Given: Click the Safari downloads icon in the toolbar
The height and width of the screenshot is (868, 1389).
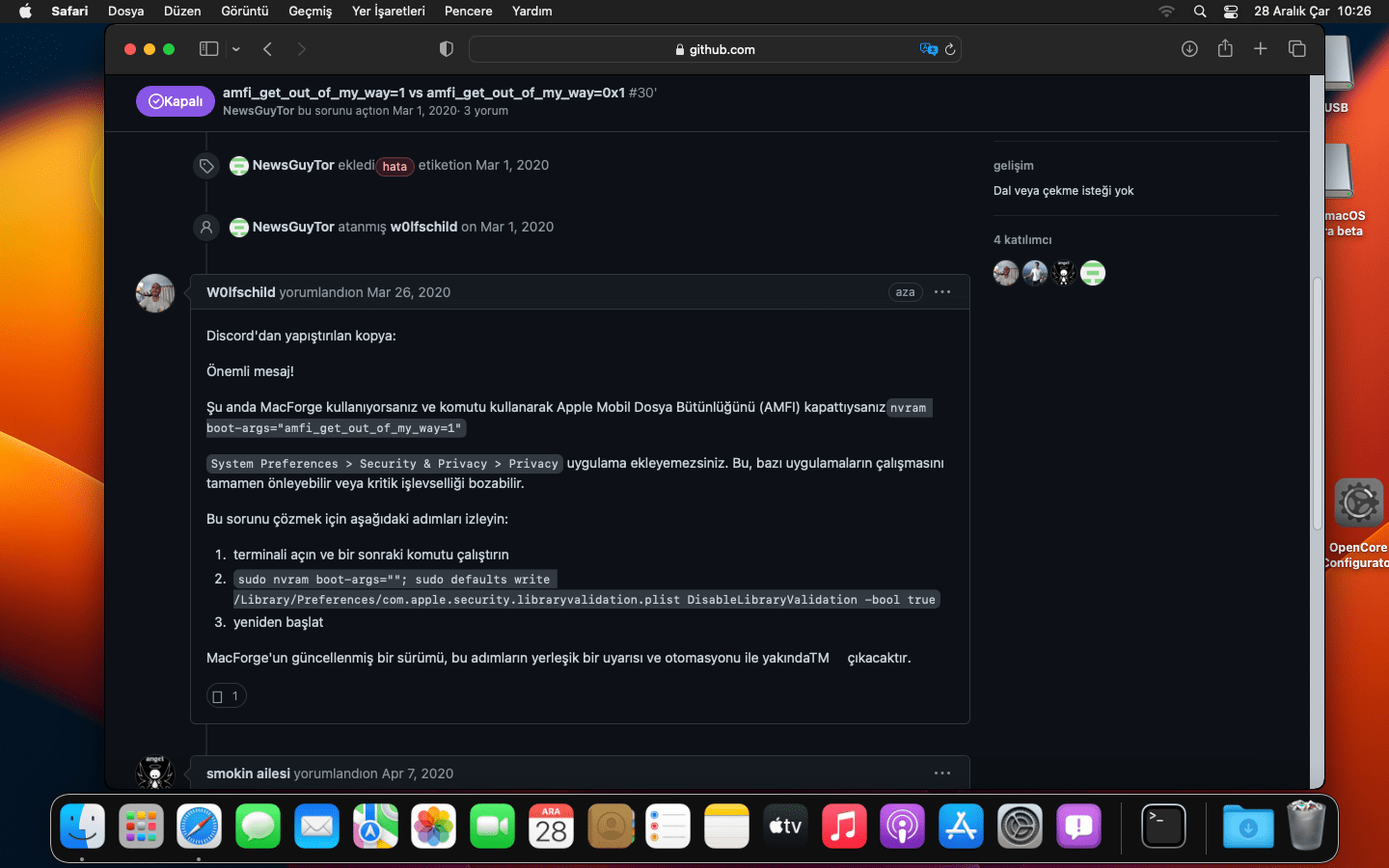Looking at the screenshot, I should pos(1189,48).
